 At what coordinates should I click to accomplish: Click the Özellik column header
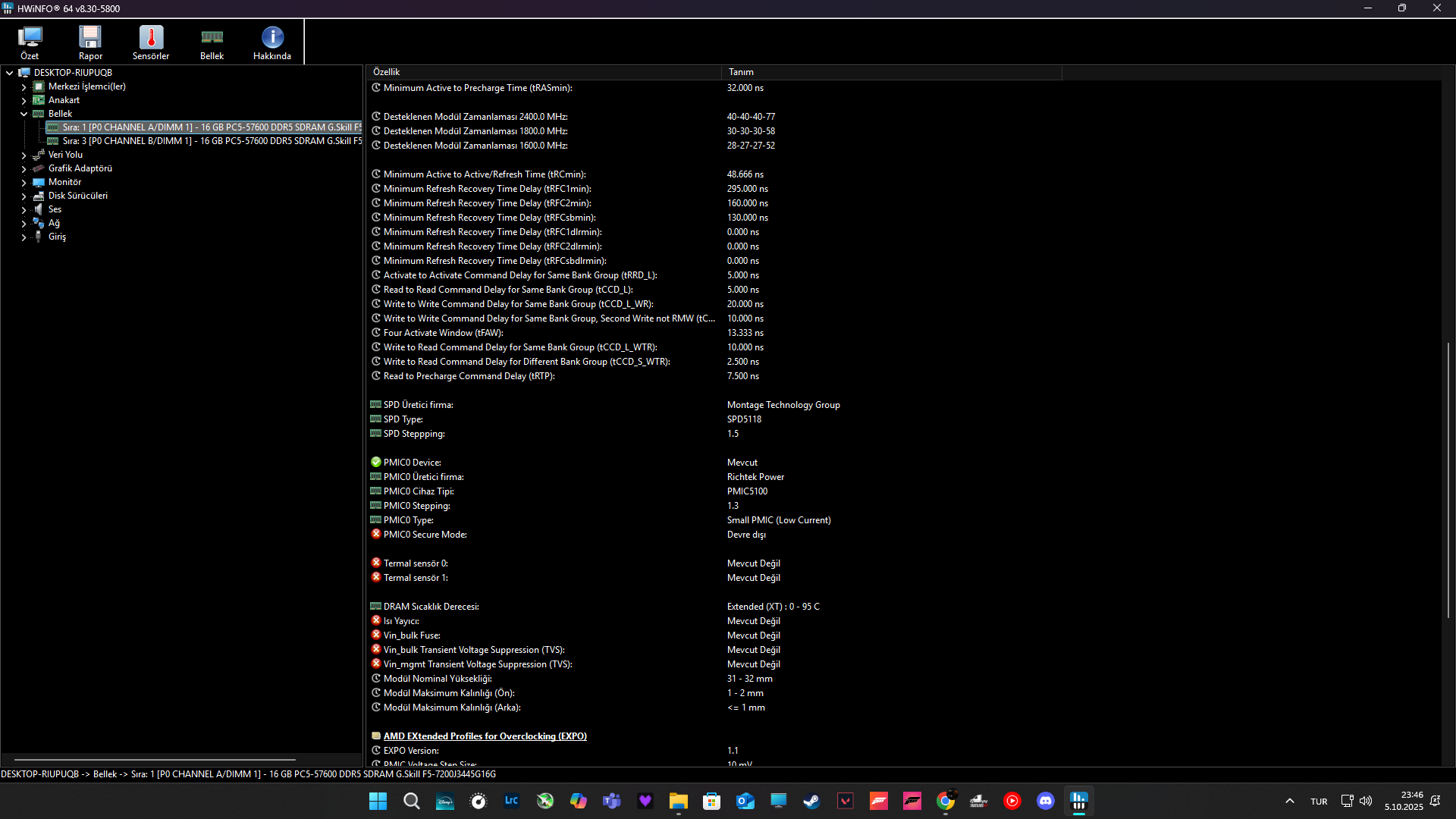pyautogui.click(x=544, y=72)
